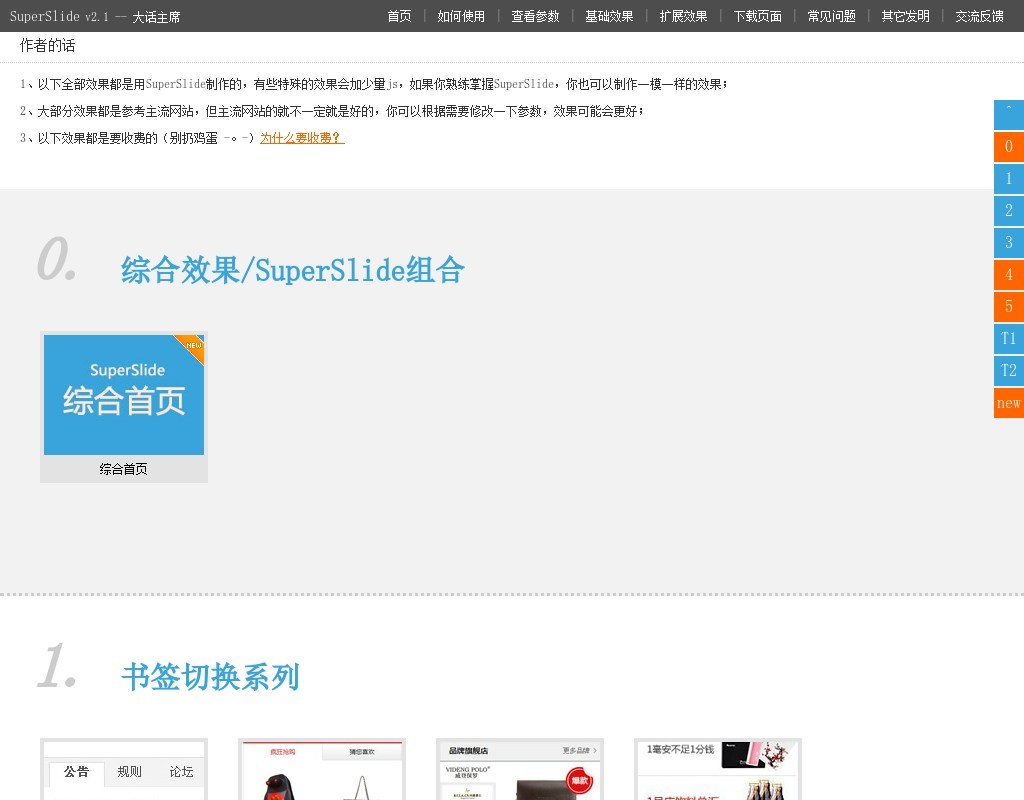The width and height of the screenshot is (1024, 800).
Task: Open 交流反馈 in the top bar
Action: [980, 16]
